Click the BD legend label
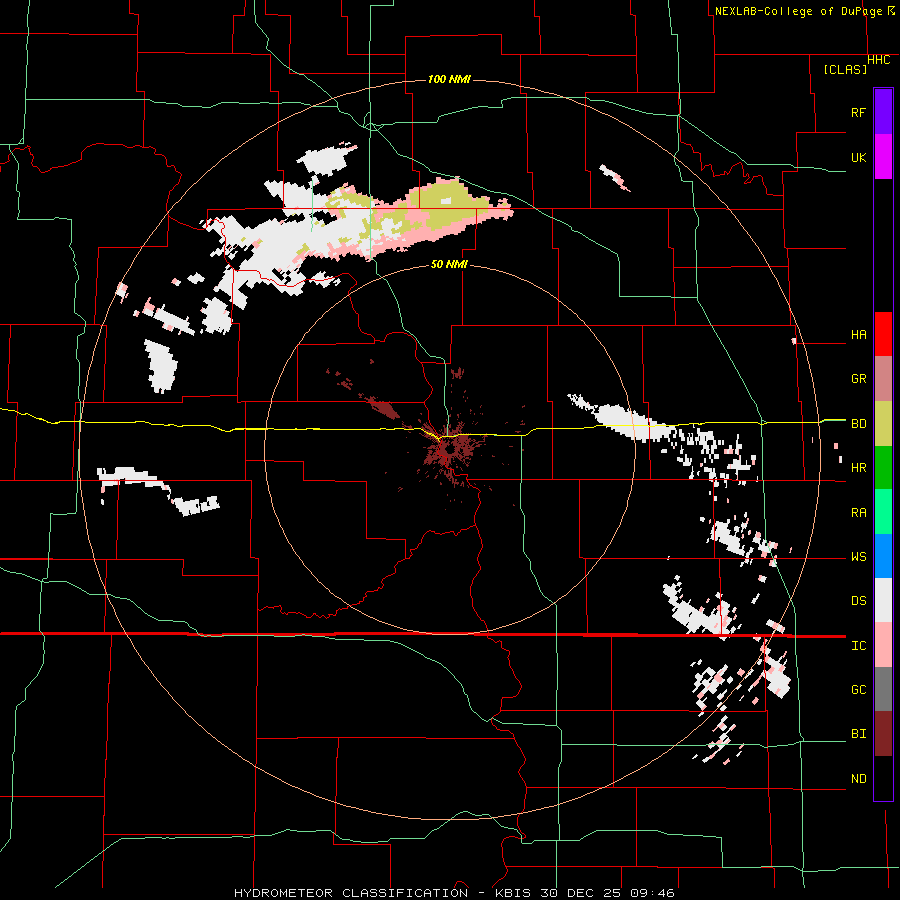The image size is (900, 900). pos(859,424)
